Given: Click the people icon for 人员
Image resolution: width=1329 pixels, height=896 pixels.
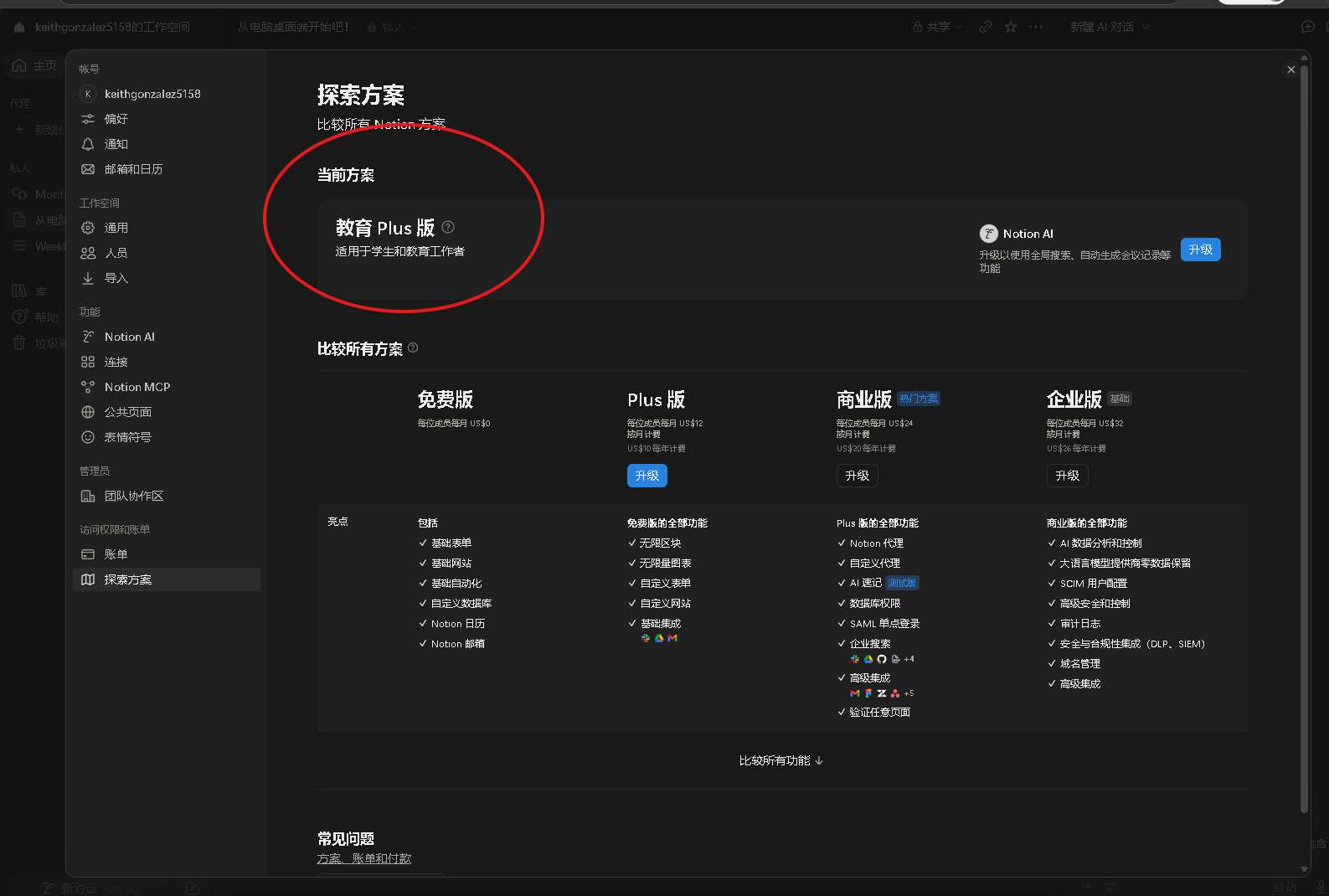Looking at the screenshot, I should pyautogui.click(x=88, y=253).
